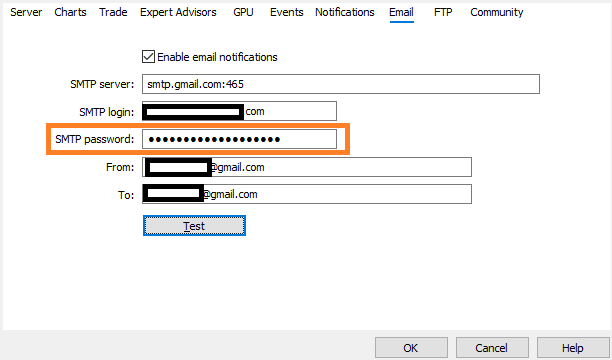Send a test email with Test button

[x=194, y=226]
